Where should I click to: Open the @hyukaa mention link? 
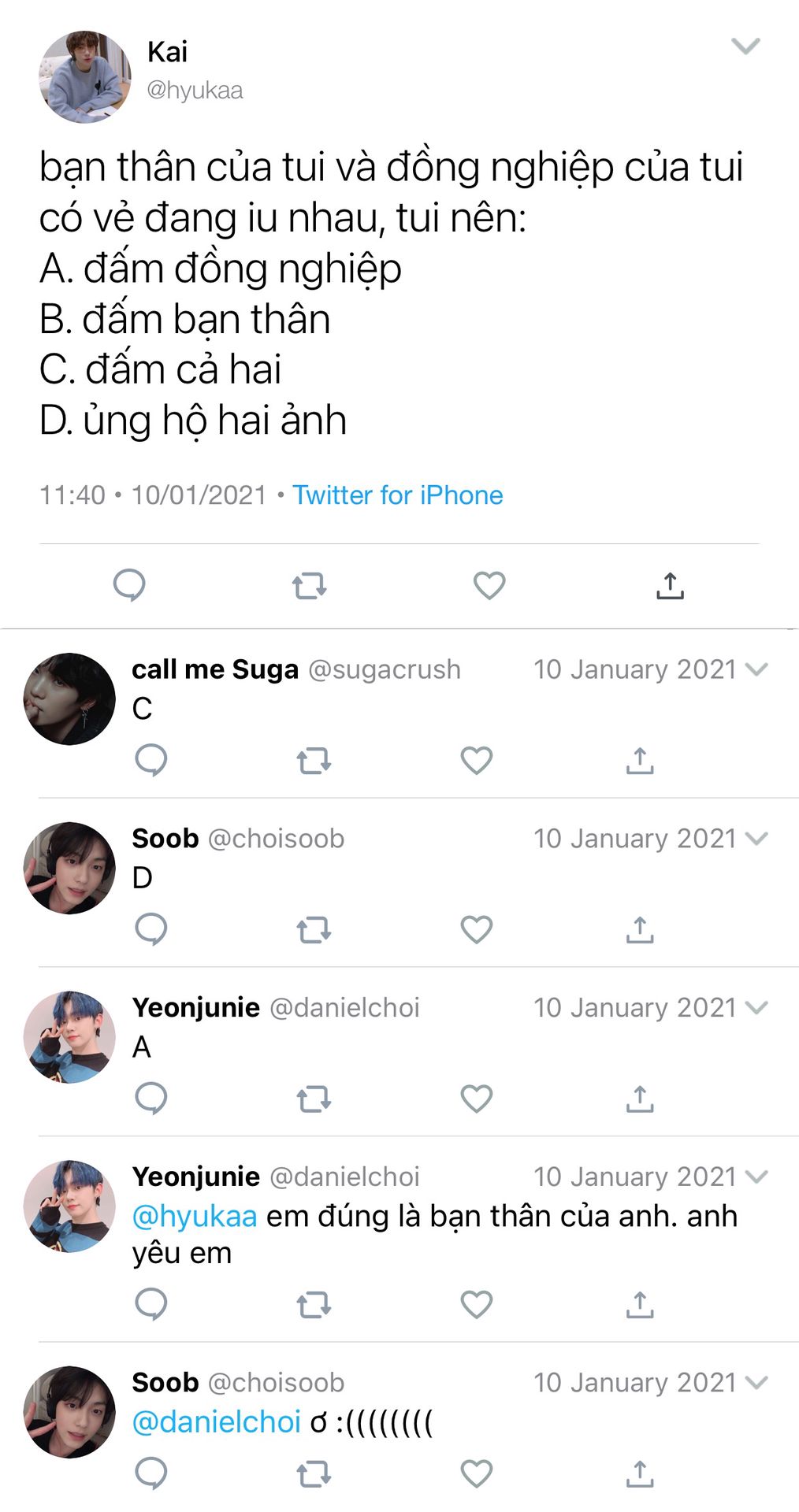pos(195,1217)
